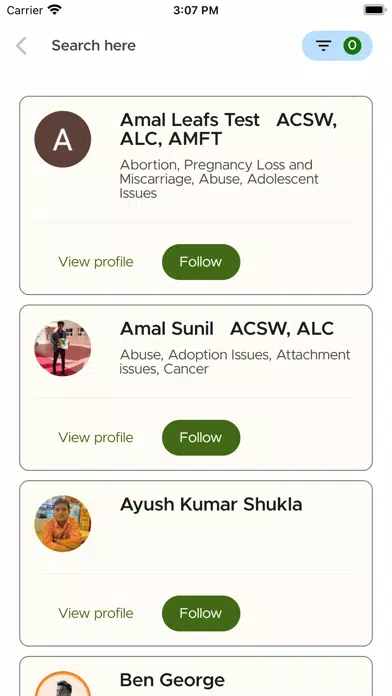This screenshot has height=696, width=392.
Task: Open Amal Sunil's profile photo
Action: click(x=63, y=348)
